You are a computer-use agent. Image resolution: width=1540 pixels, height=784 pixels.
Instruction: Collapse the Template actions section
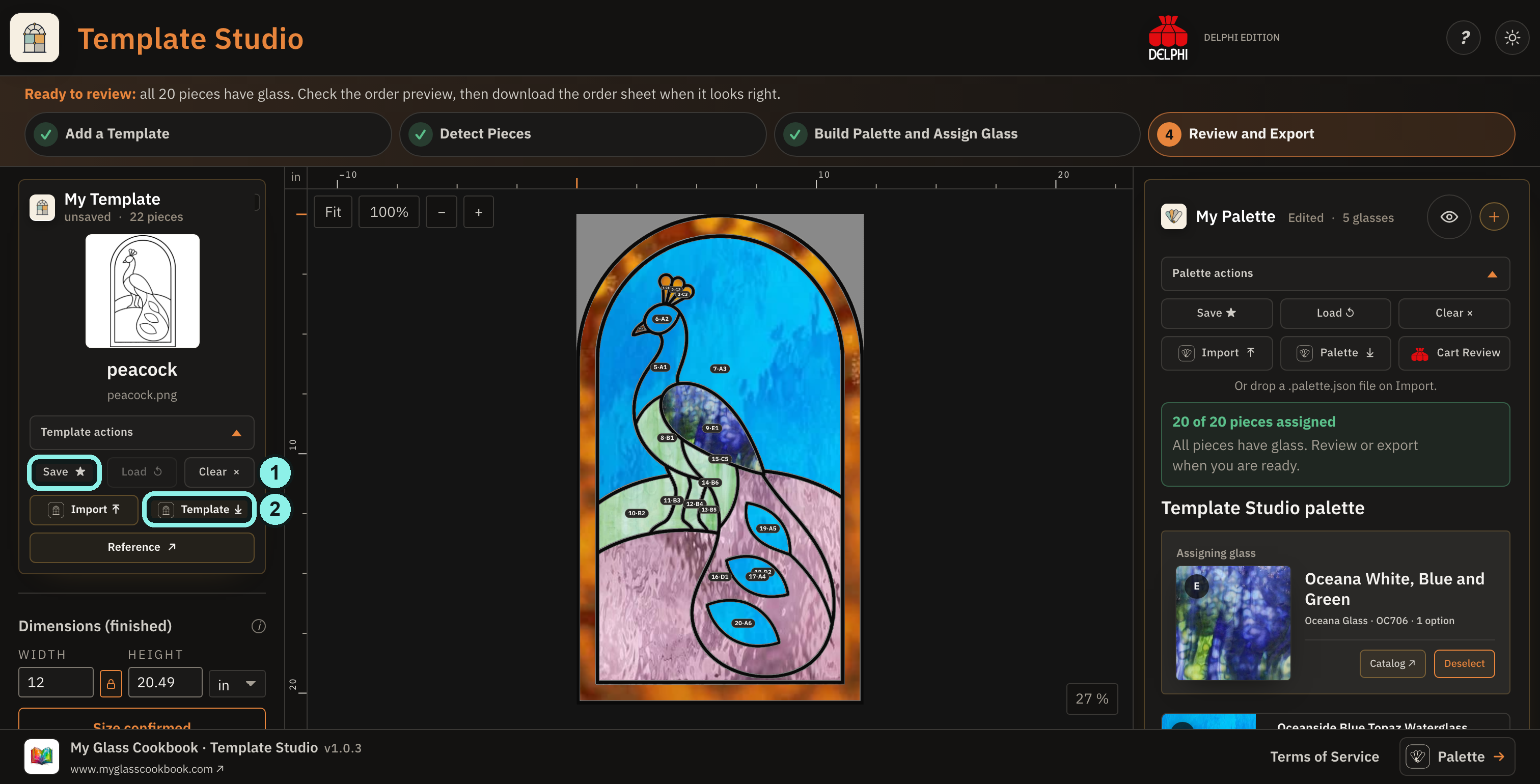point(142,432)
